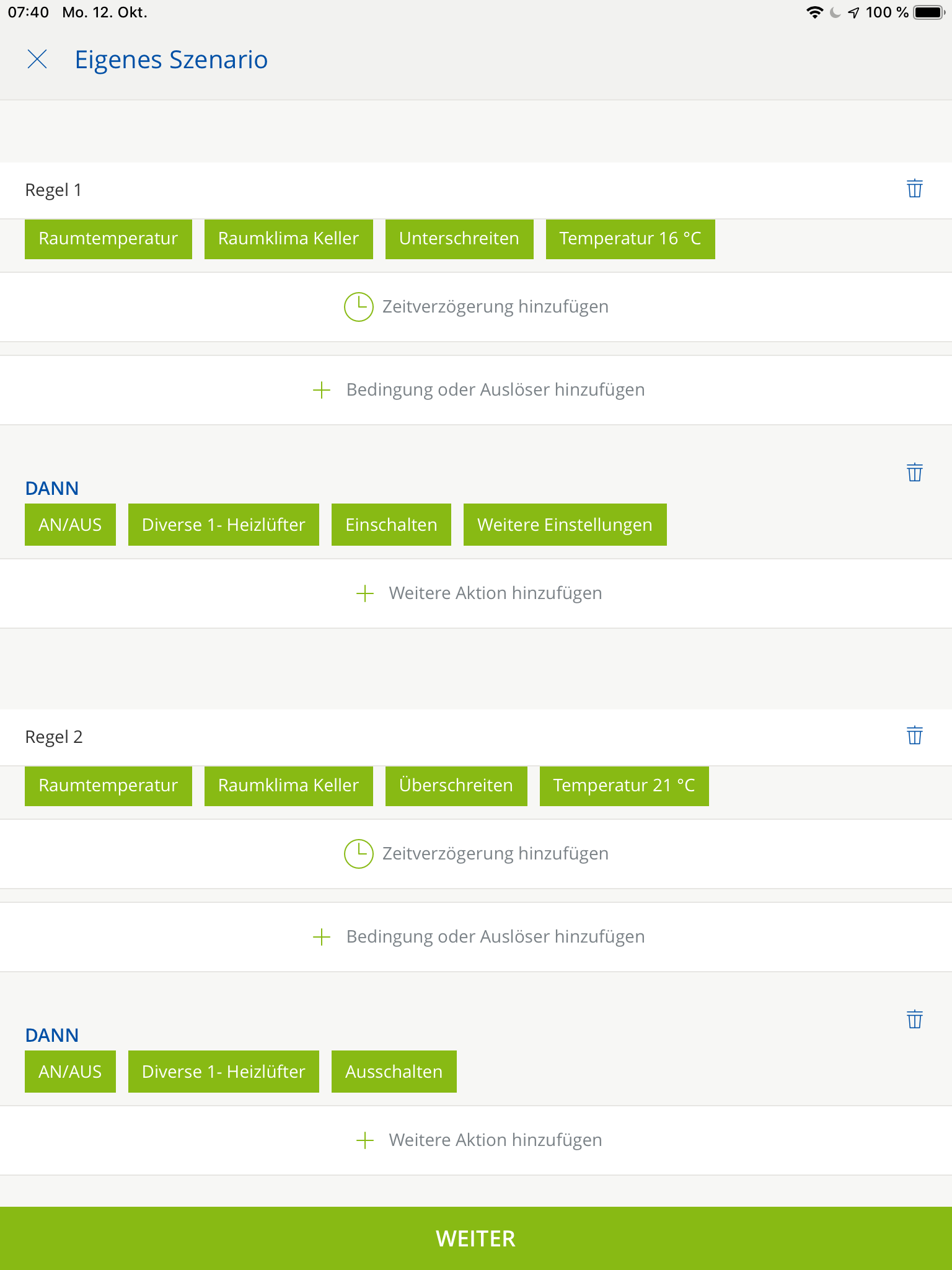Add Bedingung oder Auslöser in Regel 2
This screenshot has height=1270, width=952.
point(495,937)
